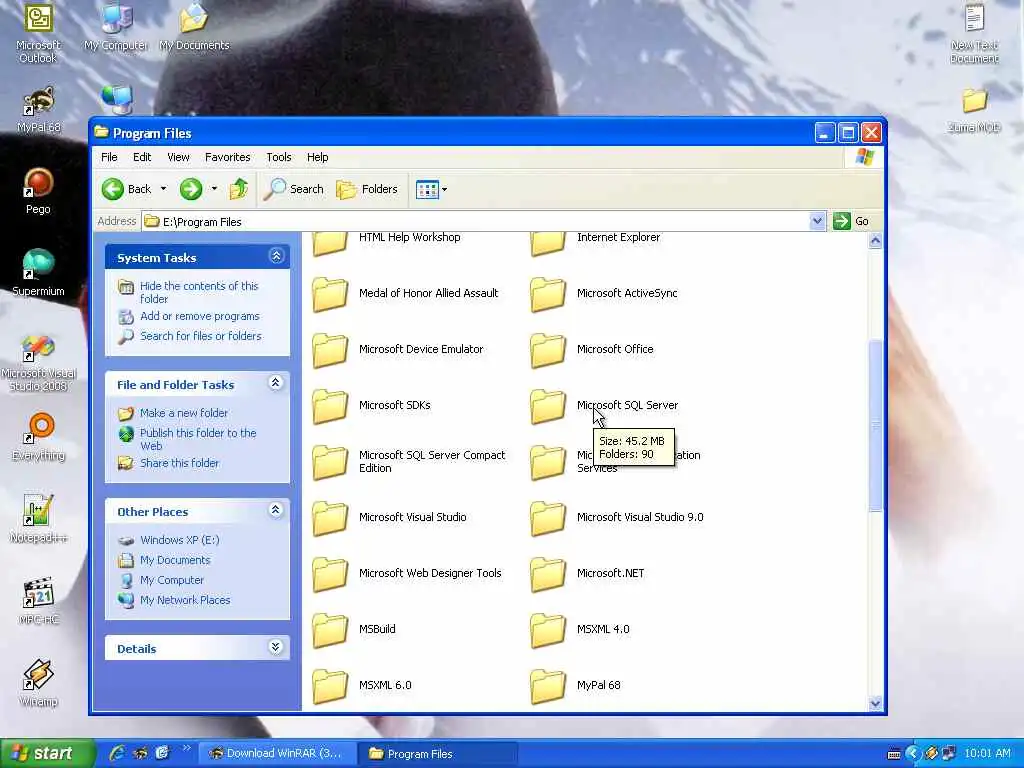Click Make a new folder link
The width and height of the screenshot is (1024, 768).
point(184,413)
